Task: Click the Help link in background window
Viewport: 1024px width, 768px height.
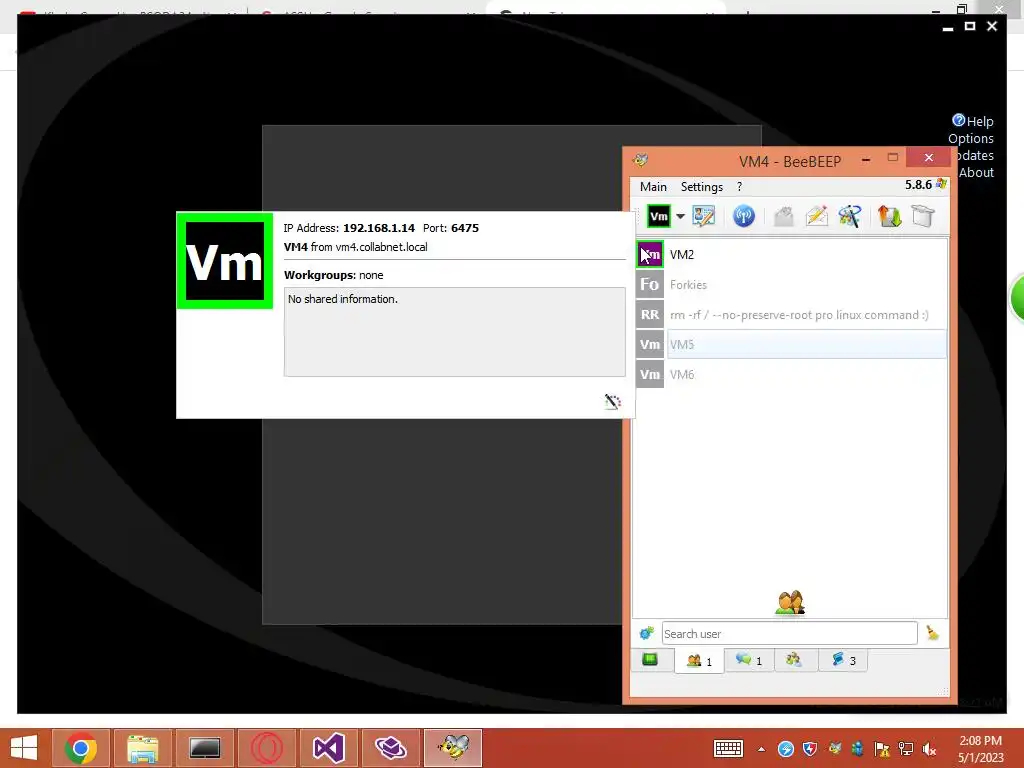Action: pyautogui.click(x=972, y=121)
